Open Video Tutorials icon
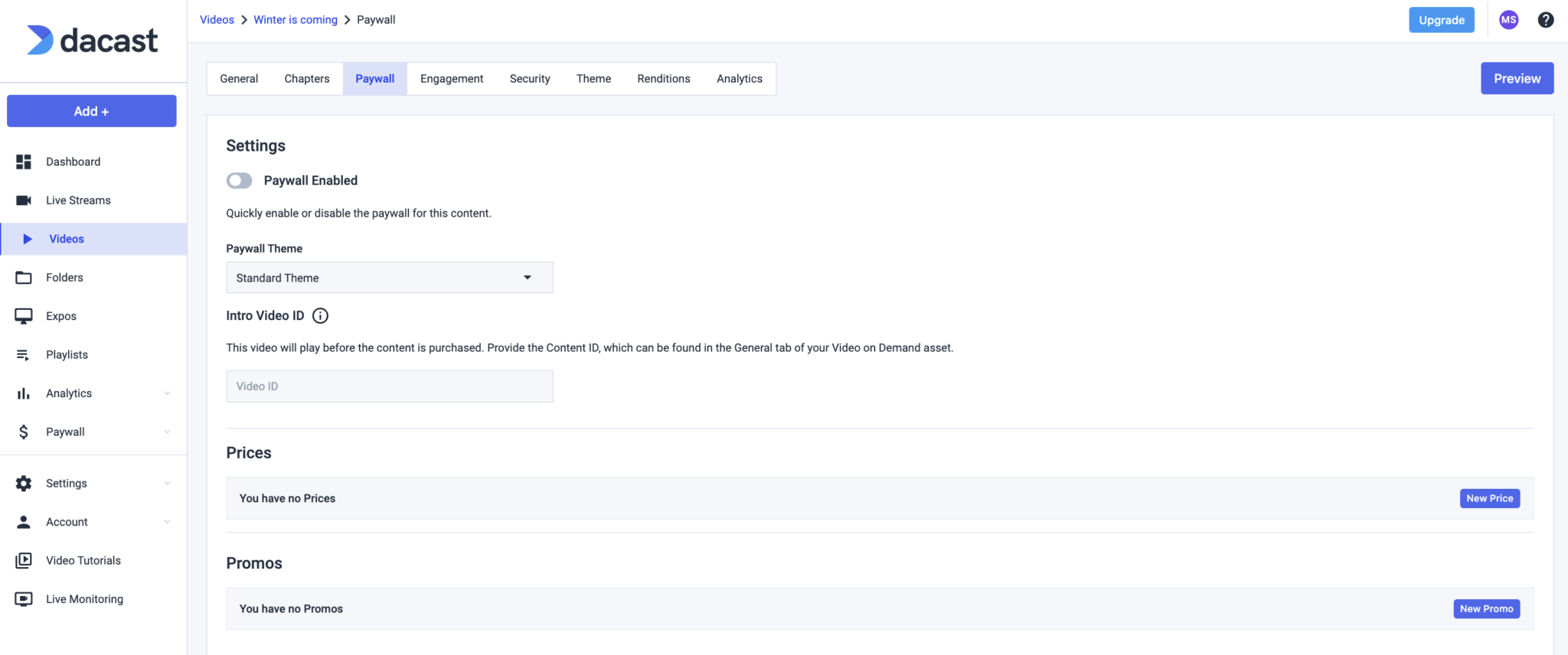The image size is (1568, 655). [x=24, y=561]
